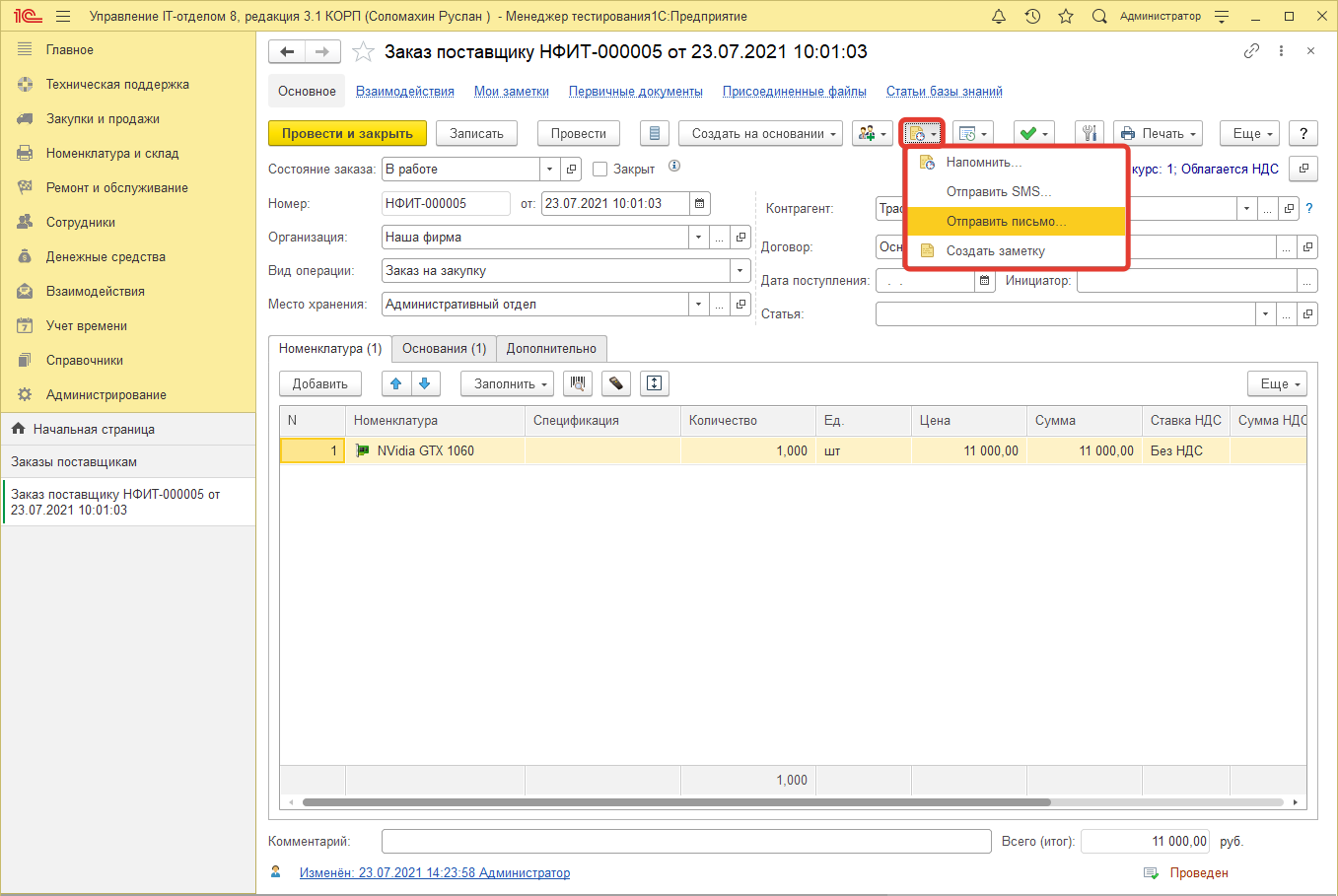The image size is (1338, 896).
Task: Switch to the Основания (1) tab
Action: click(444, 349)
